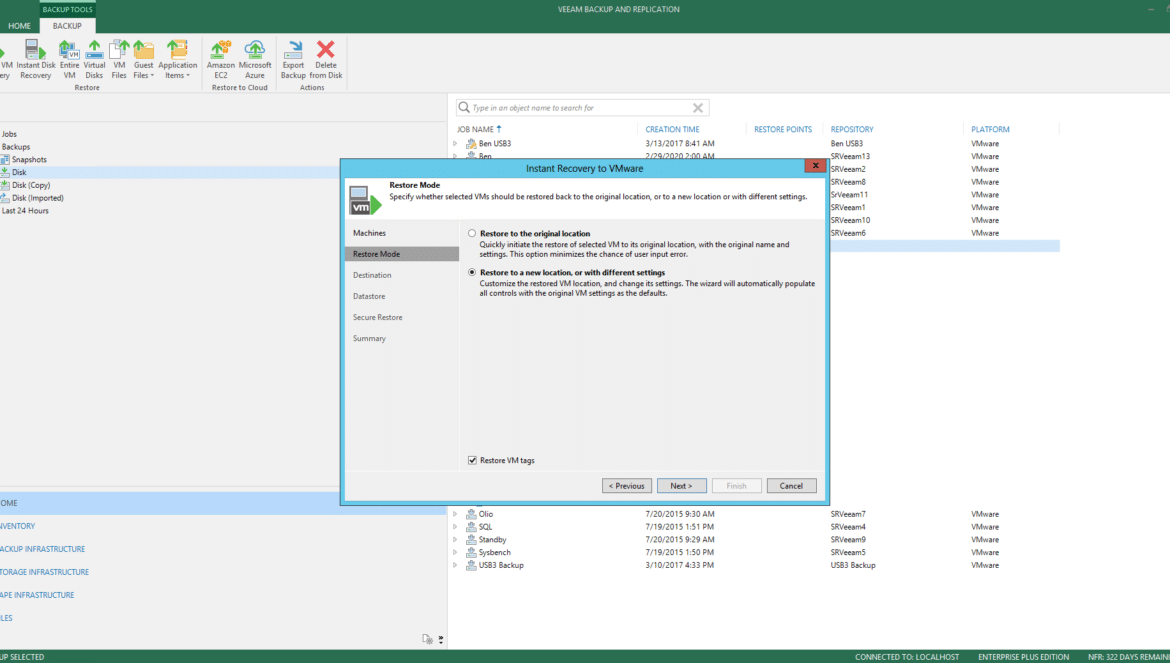The width and height of the screenshot is (1170, 663).
Task: Open the Guest Files restore icon
Action: pos(143,50)
